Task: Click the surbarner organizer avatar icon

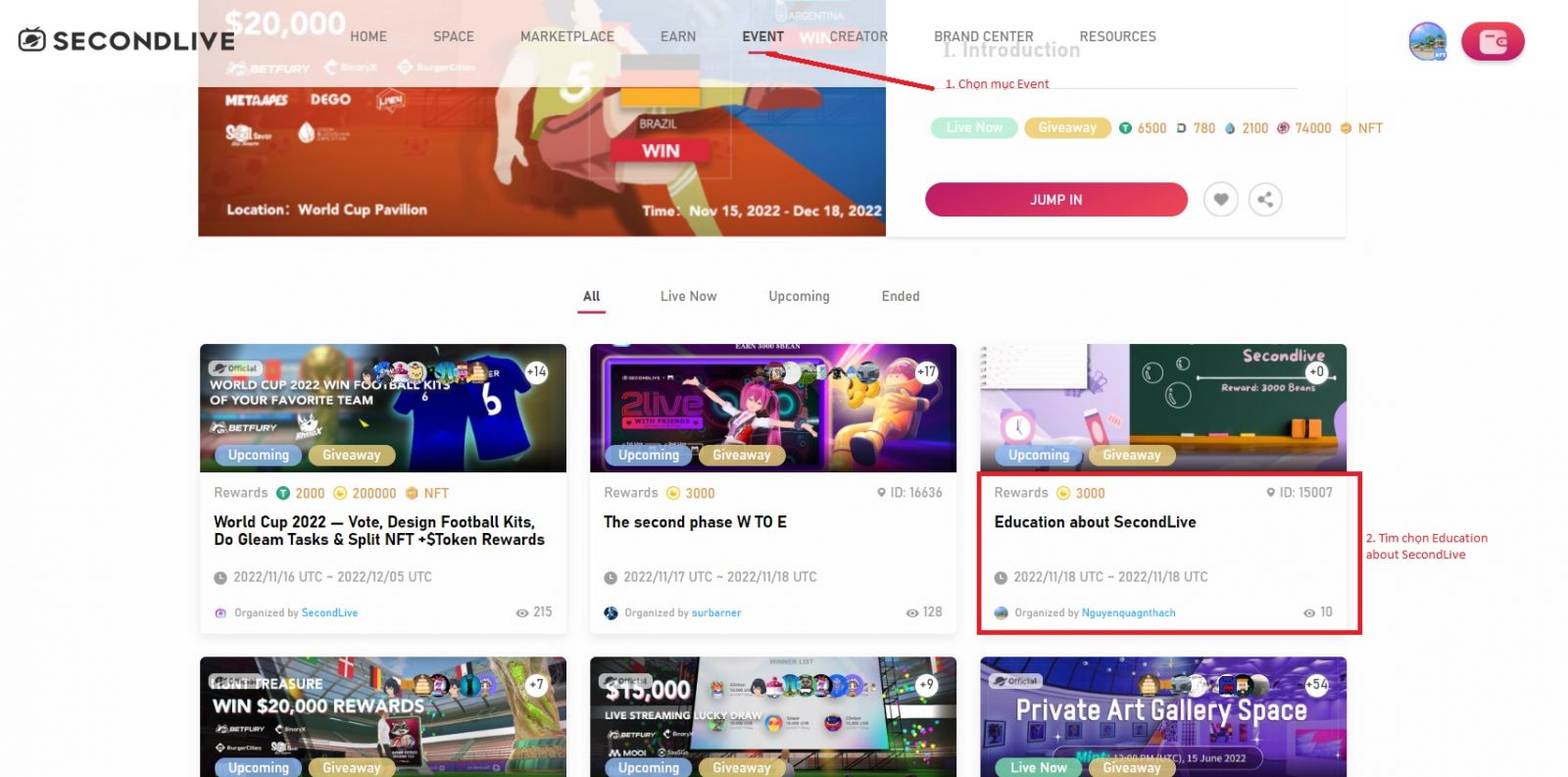Action: tap(611, 613)
